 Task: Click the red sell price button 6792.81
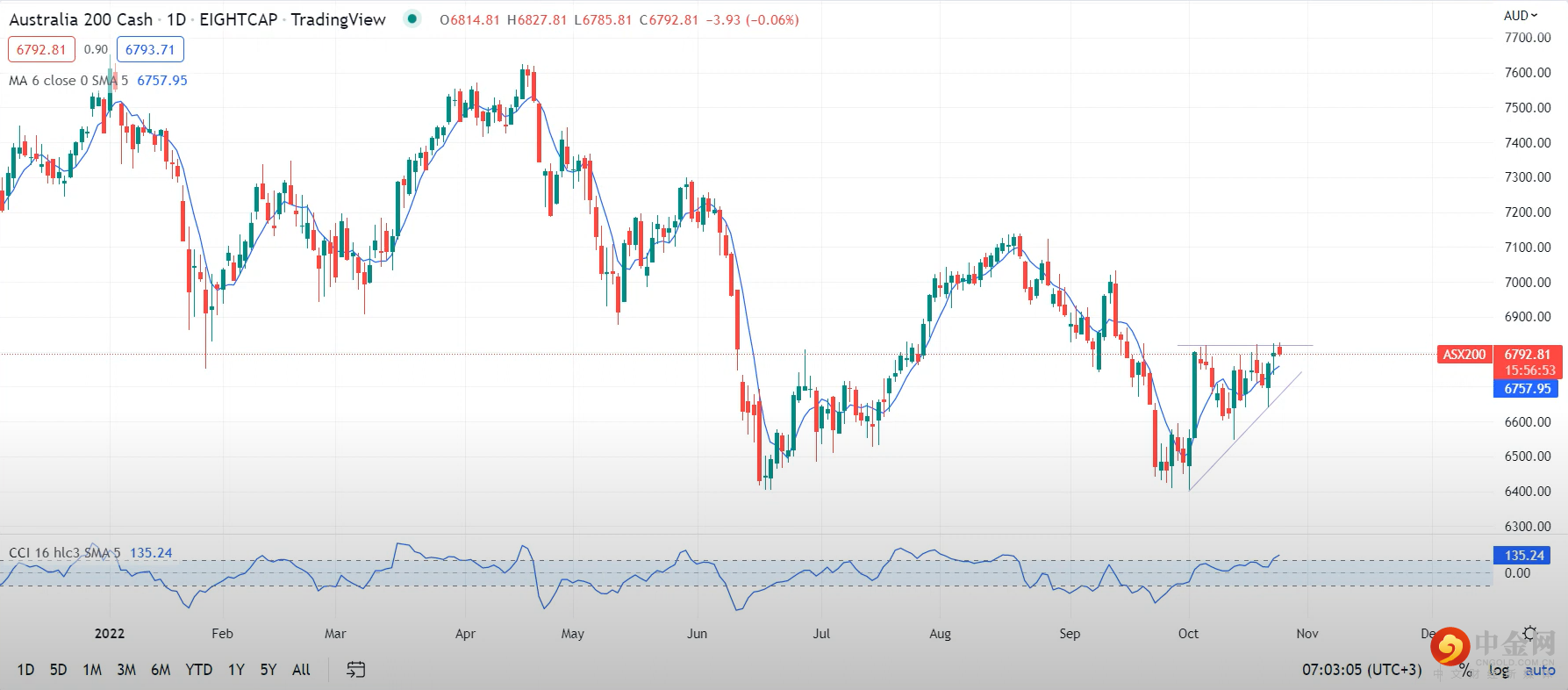41,50
